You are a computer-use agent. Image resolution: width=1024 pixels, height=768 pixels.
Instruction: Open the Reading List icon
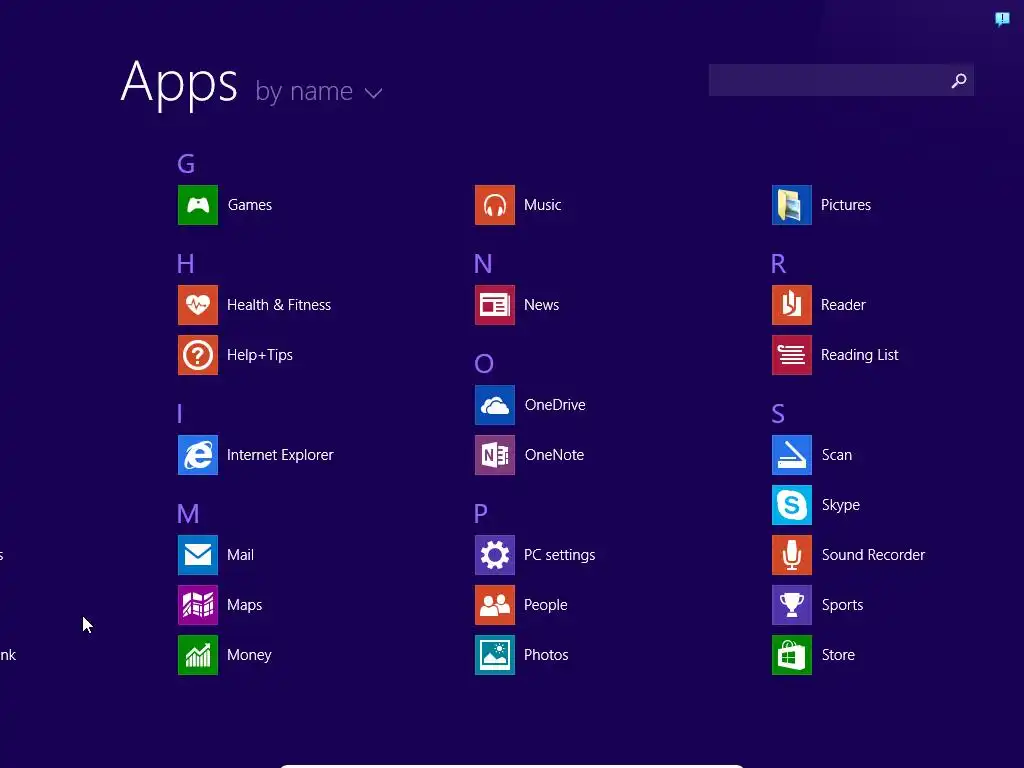(792, 355)
